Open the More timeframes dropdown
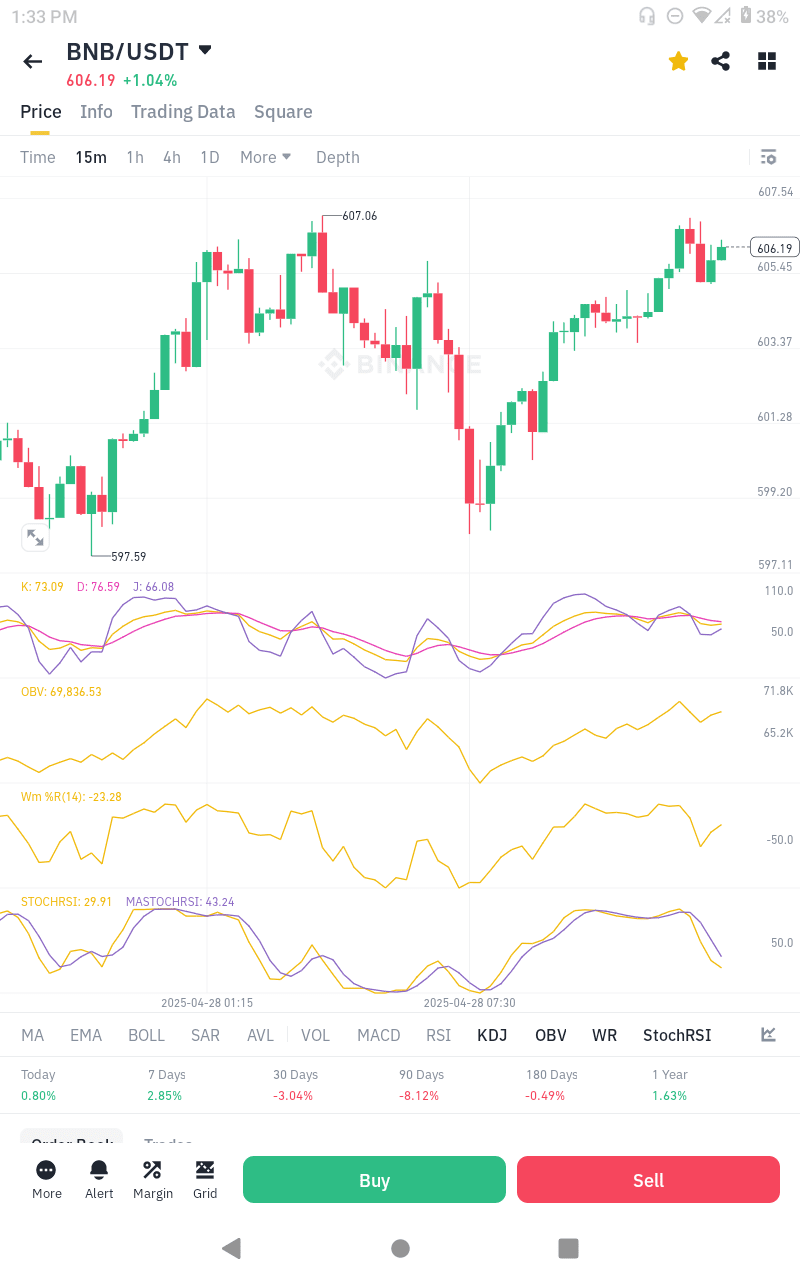 265,157
